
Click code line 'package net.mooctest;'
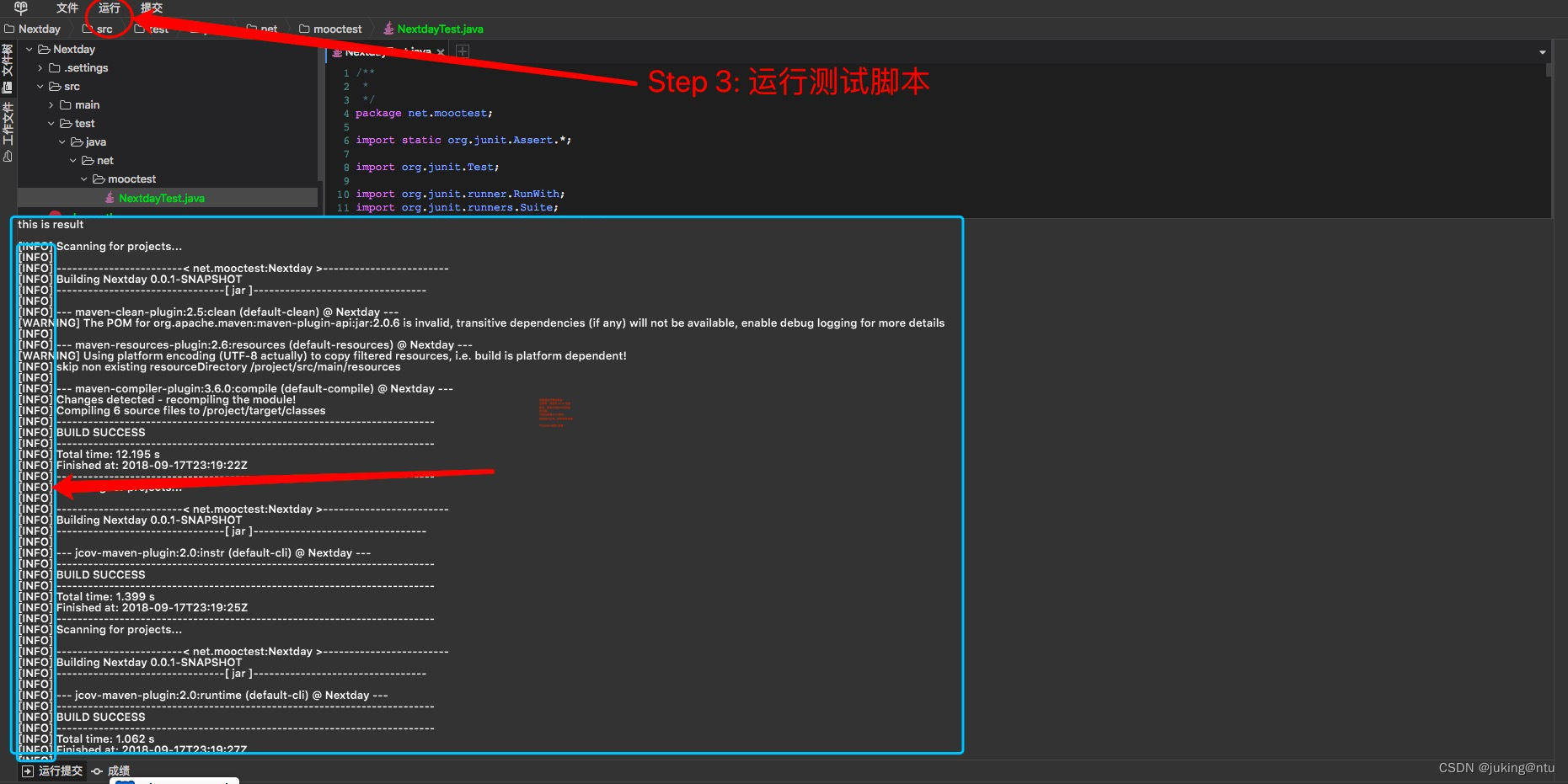pos(424,114)
